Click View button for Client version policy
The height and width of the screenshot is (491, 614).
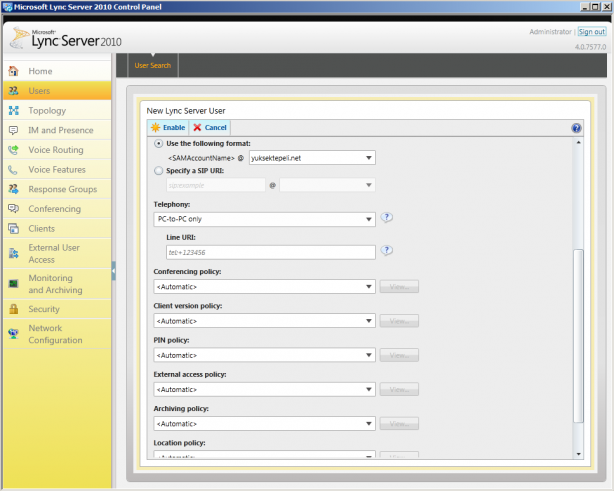click(399, 321)
